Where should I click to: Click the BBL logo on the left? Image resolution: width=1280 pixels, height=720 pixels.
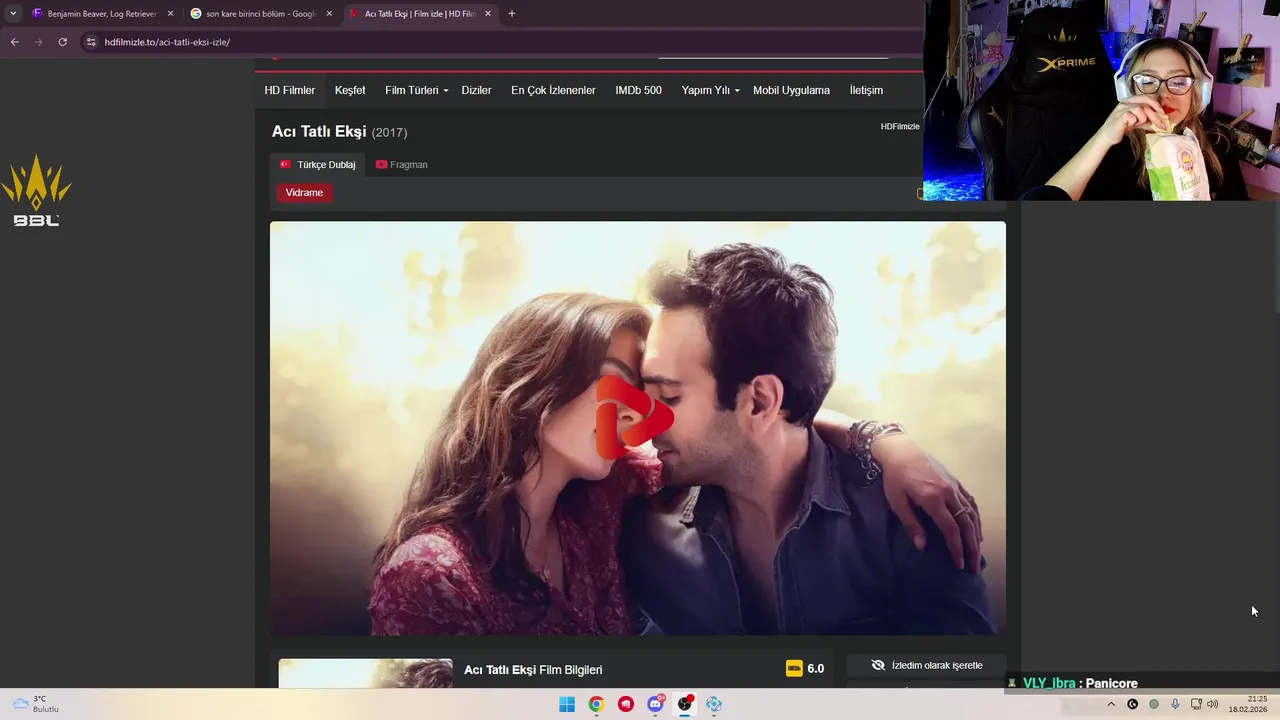[36, 190]
